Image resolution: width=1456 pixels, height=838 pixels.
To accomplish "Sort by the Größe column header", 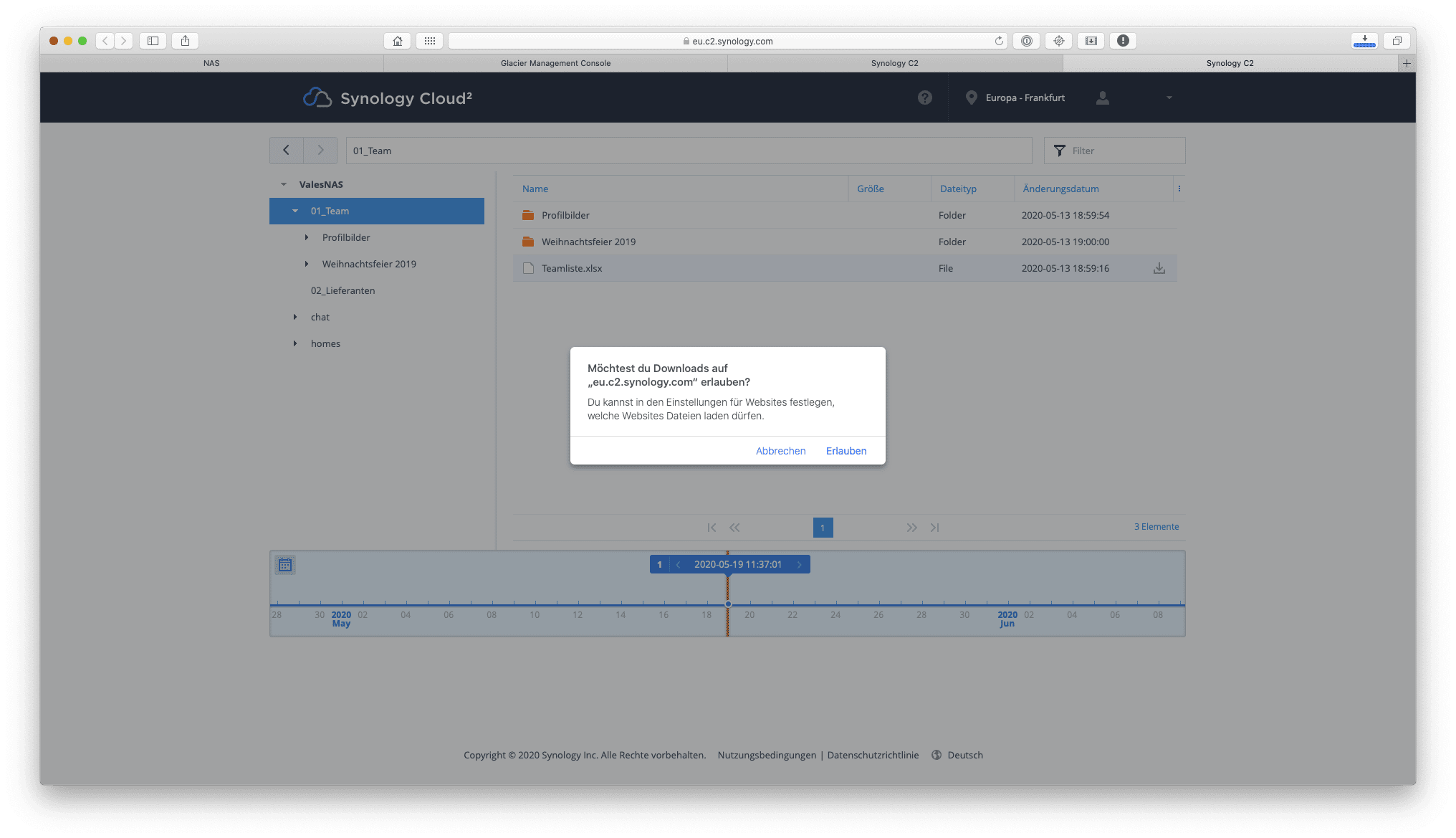I will 871,189.
